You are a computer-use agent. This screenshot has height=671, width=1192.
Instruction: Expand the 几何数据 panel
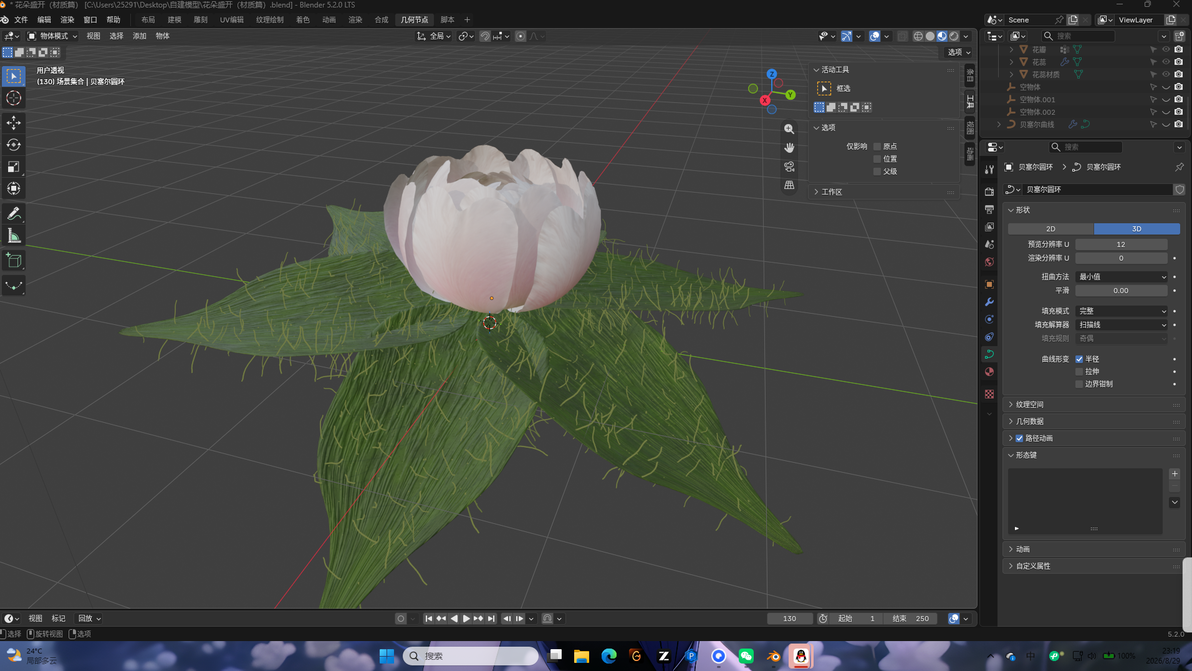tap(1029, 421)
